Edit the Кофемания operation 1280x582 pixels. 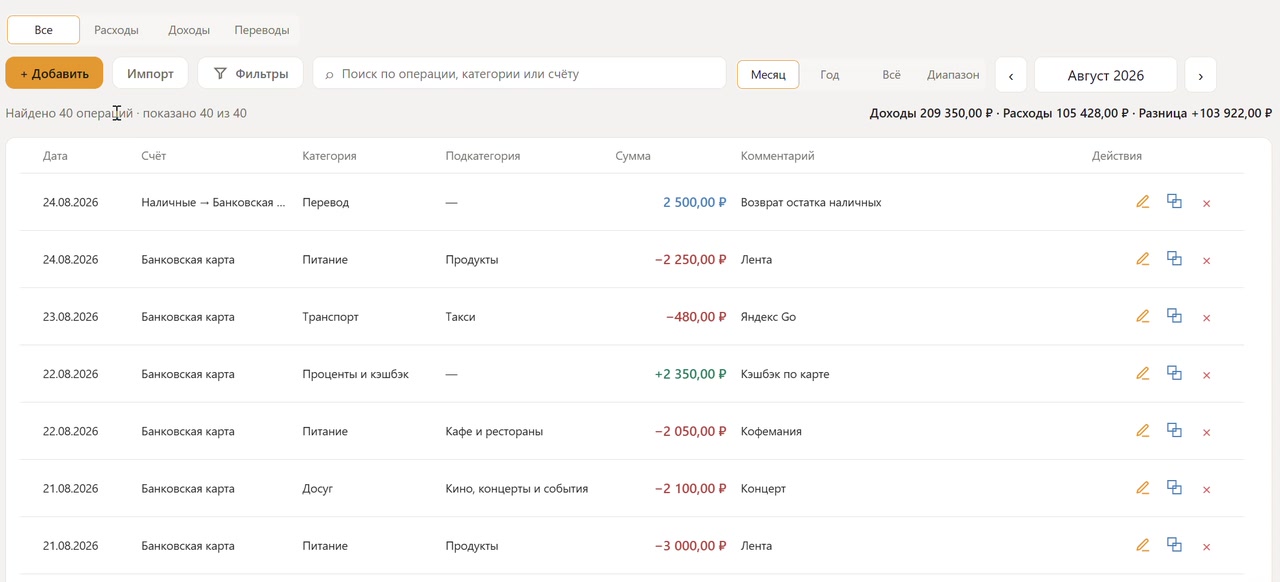pyautogui.click(x=1143, y=431)
